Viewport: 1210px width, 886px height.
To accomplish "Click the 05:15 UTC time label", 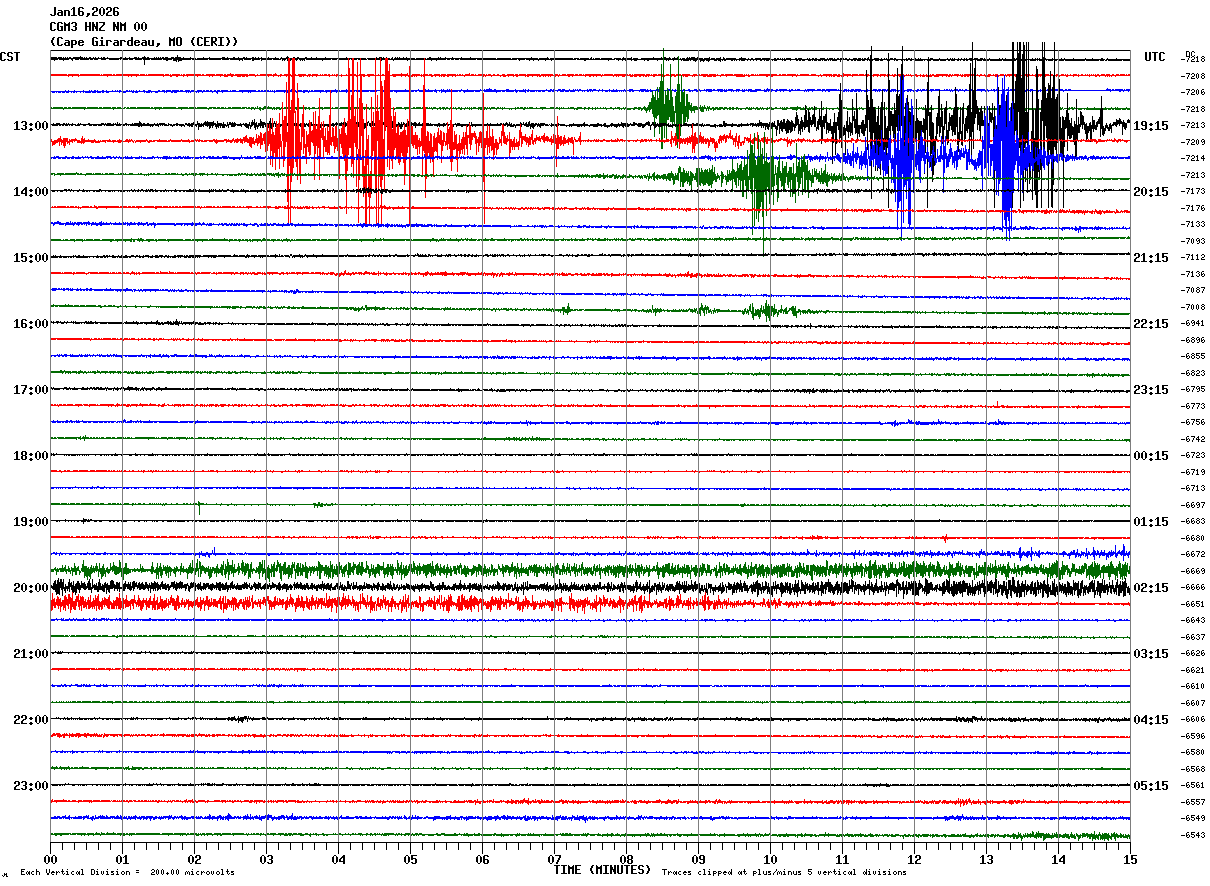I will click(x=1151, y=786).
